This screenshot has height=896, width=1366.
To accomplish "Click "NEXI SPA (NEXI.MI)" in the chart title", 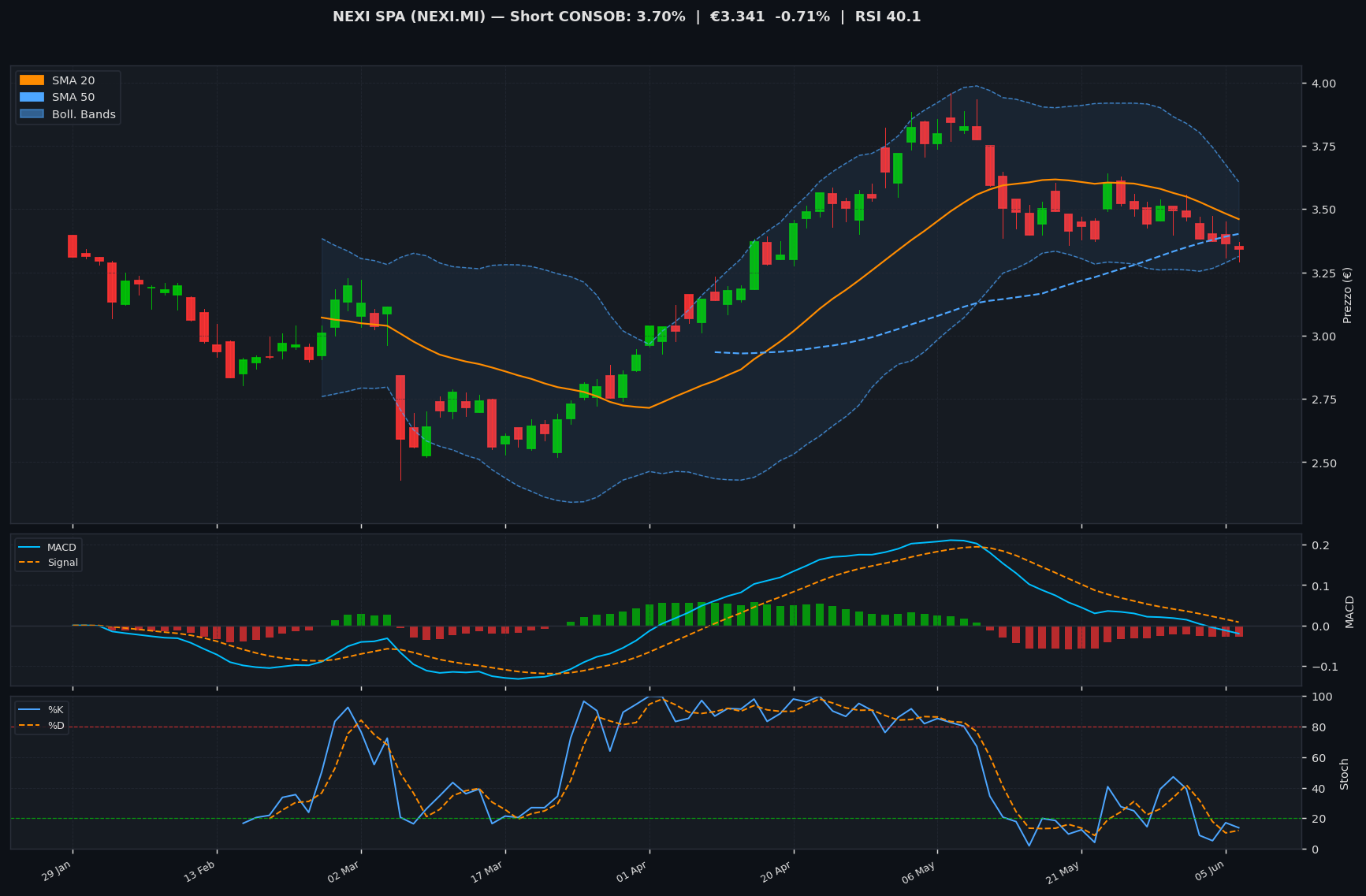I will [x=409, y=17].
